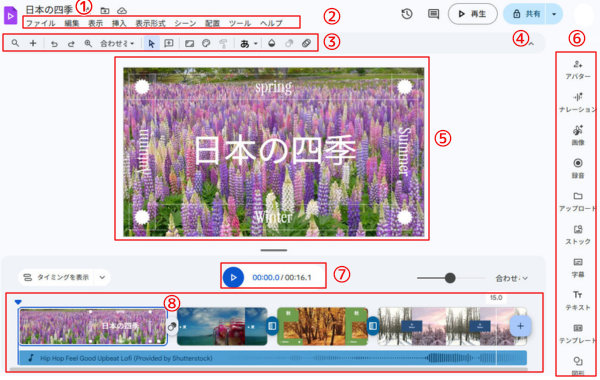The height and width of the screenshot is (380, 600).
Task: Activate the select cursor tool
Action: click(x=151, y=43)
